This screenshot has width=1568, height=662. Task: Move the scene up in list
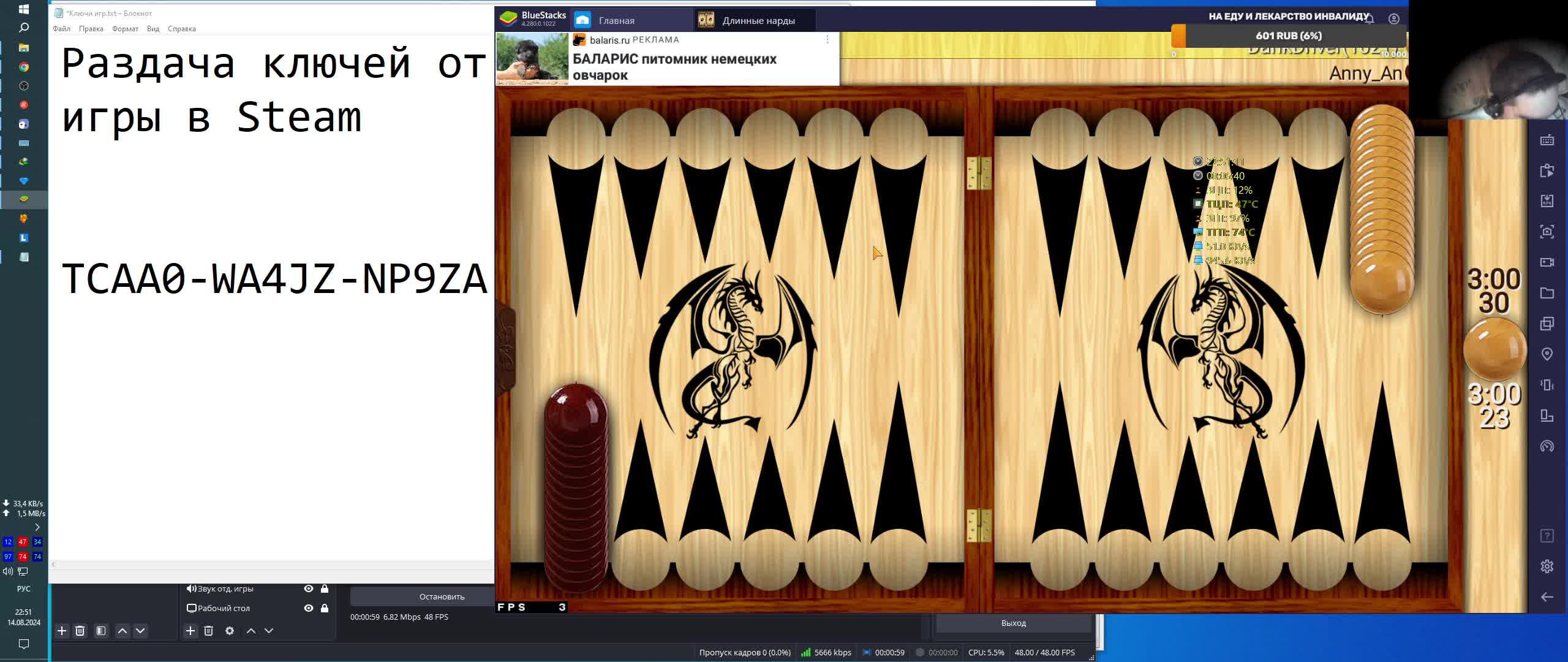coord(123,631)
